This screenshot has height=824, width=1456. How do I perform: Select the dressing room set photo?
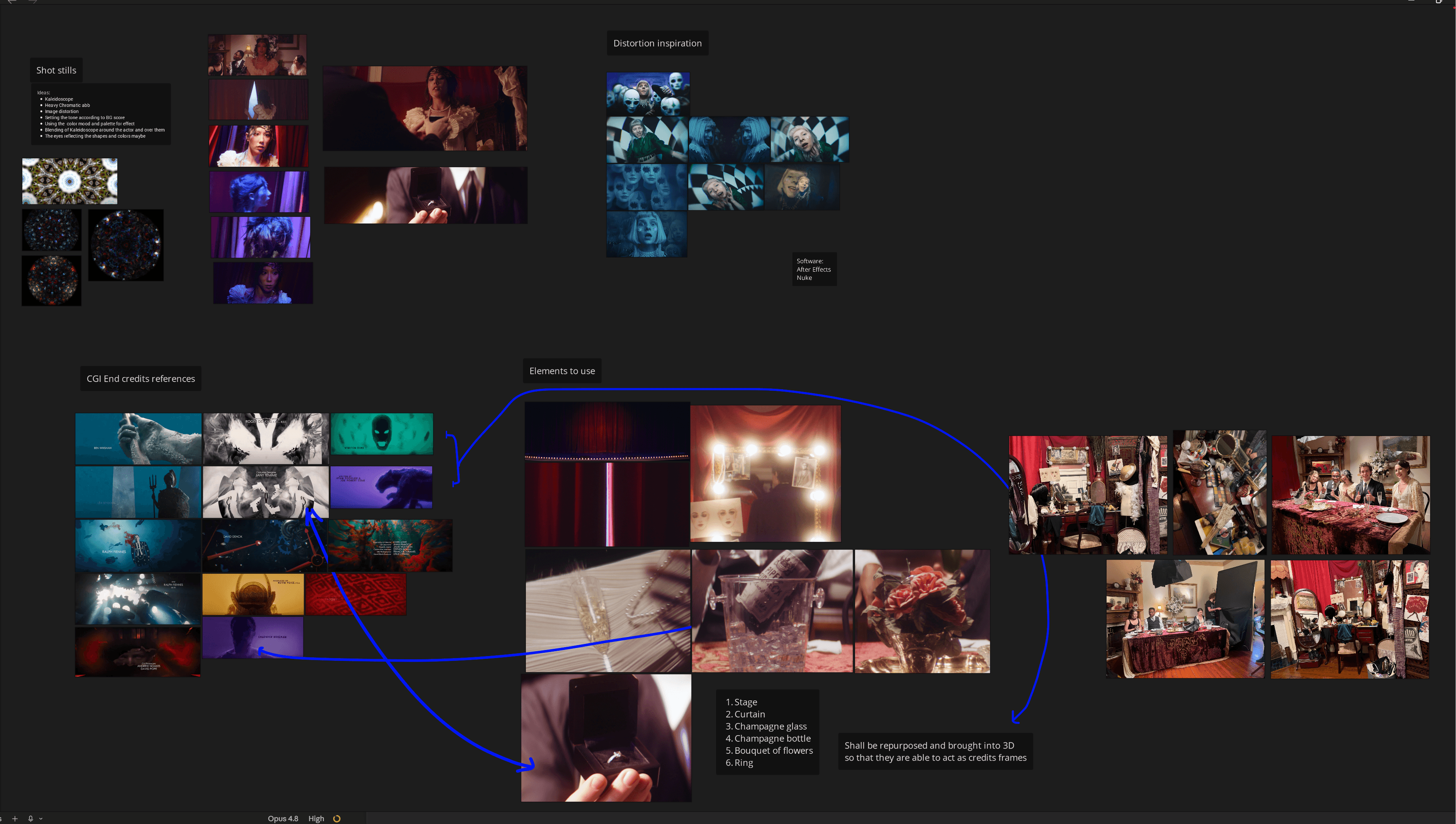[1088, 495]
